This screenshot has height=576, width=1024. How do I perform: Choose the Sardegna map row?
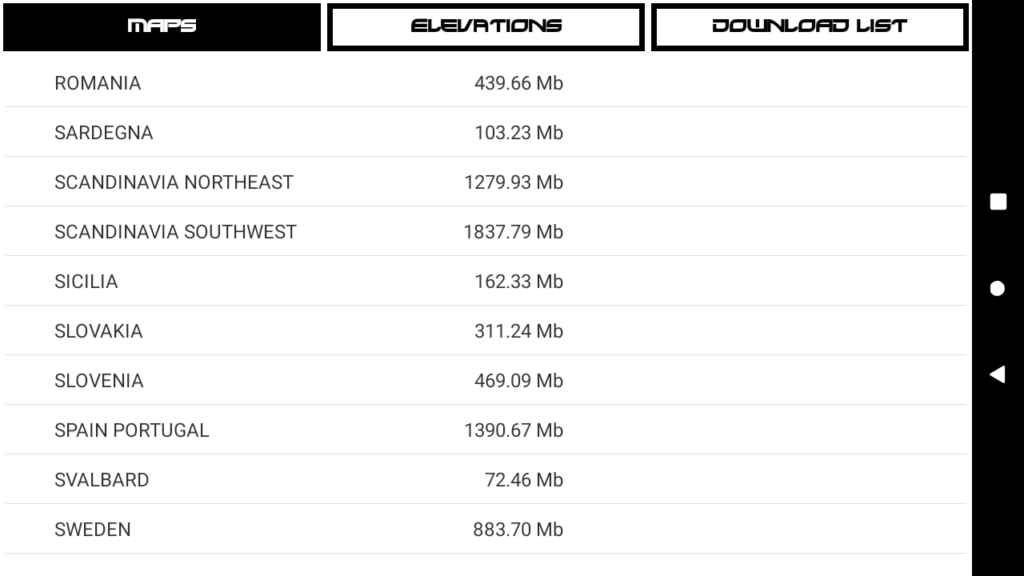pos(486,133)
